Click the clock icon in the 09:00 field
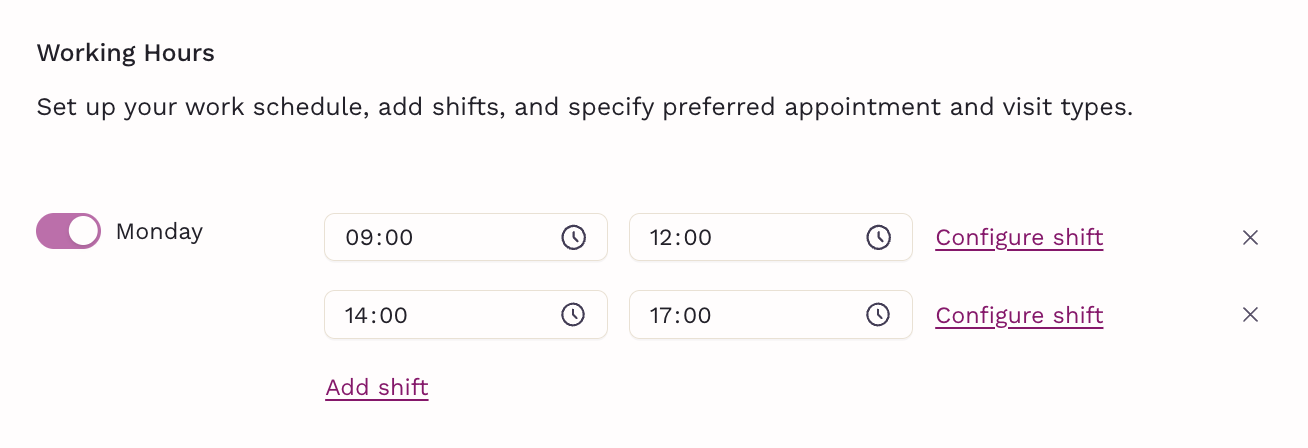This screenshot has width=1308, height=448. coord(573,237)
